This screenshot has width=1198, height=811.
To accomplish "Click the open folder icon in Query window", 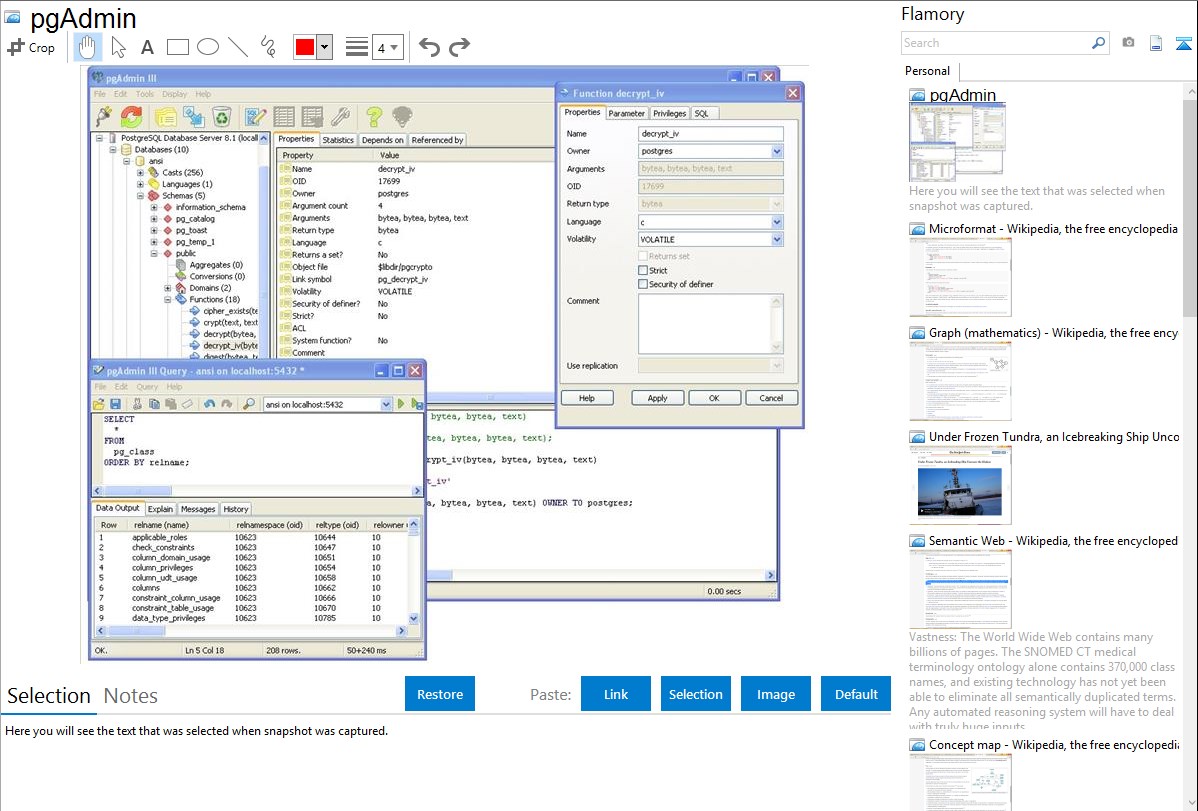I will [99, 404].
